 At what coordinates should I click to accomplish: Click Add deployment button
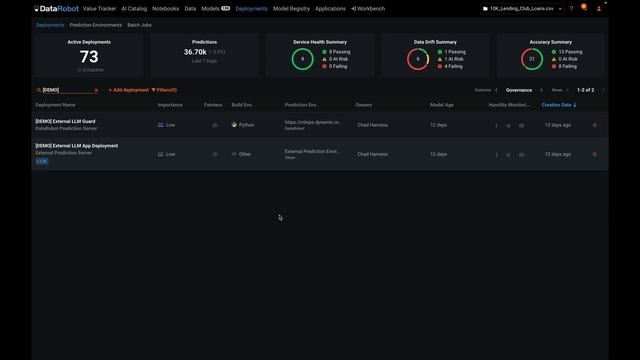point(129,90)
